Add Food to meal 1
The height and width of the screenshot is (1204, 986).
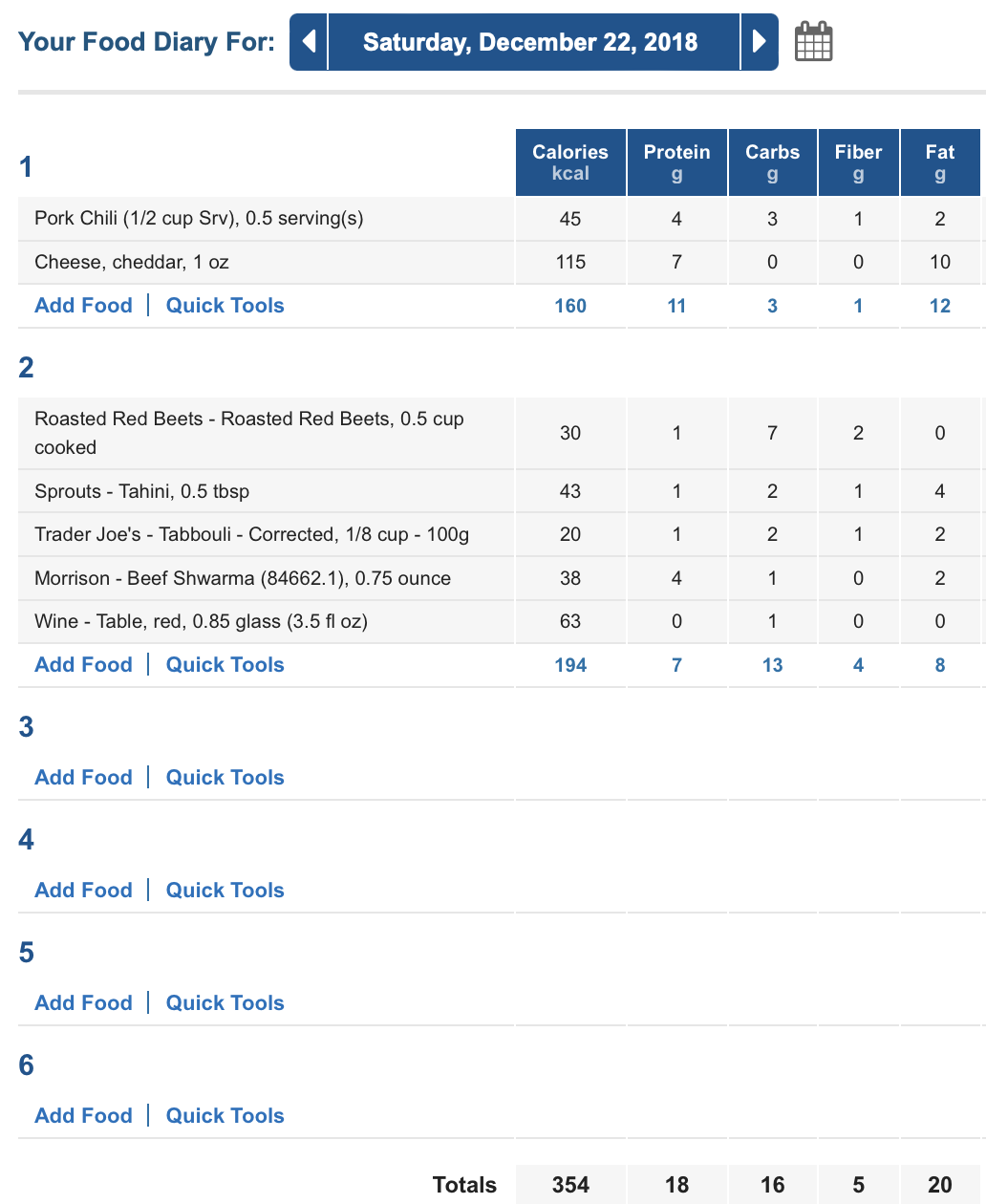[84, 306]
